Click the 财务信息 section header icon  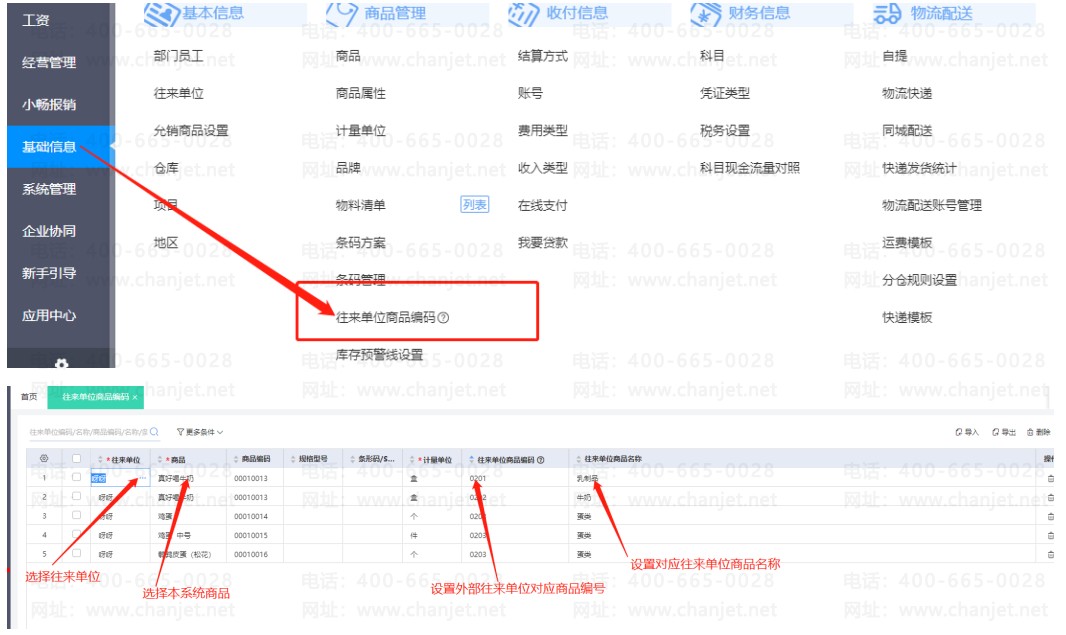click(x=706, y=14)
